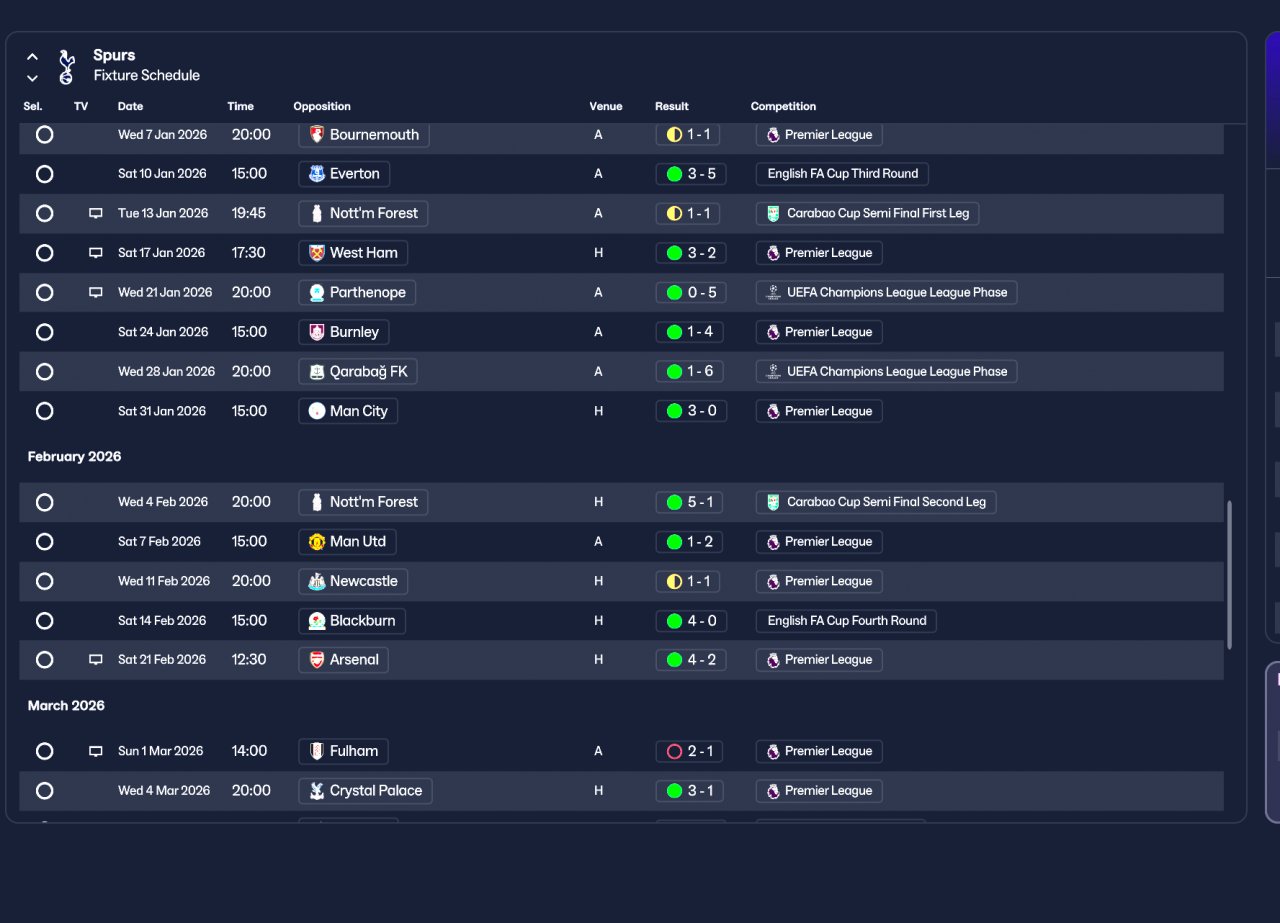Open Burnley club button
Image resolution: width=1280 pixels, height=923 pixels.
(344, 332)
